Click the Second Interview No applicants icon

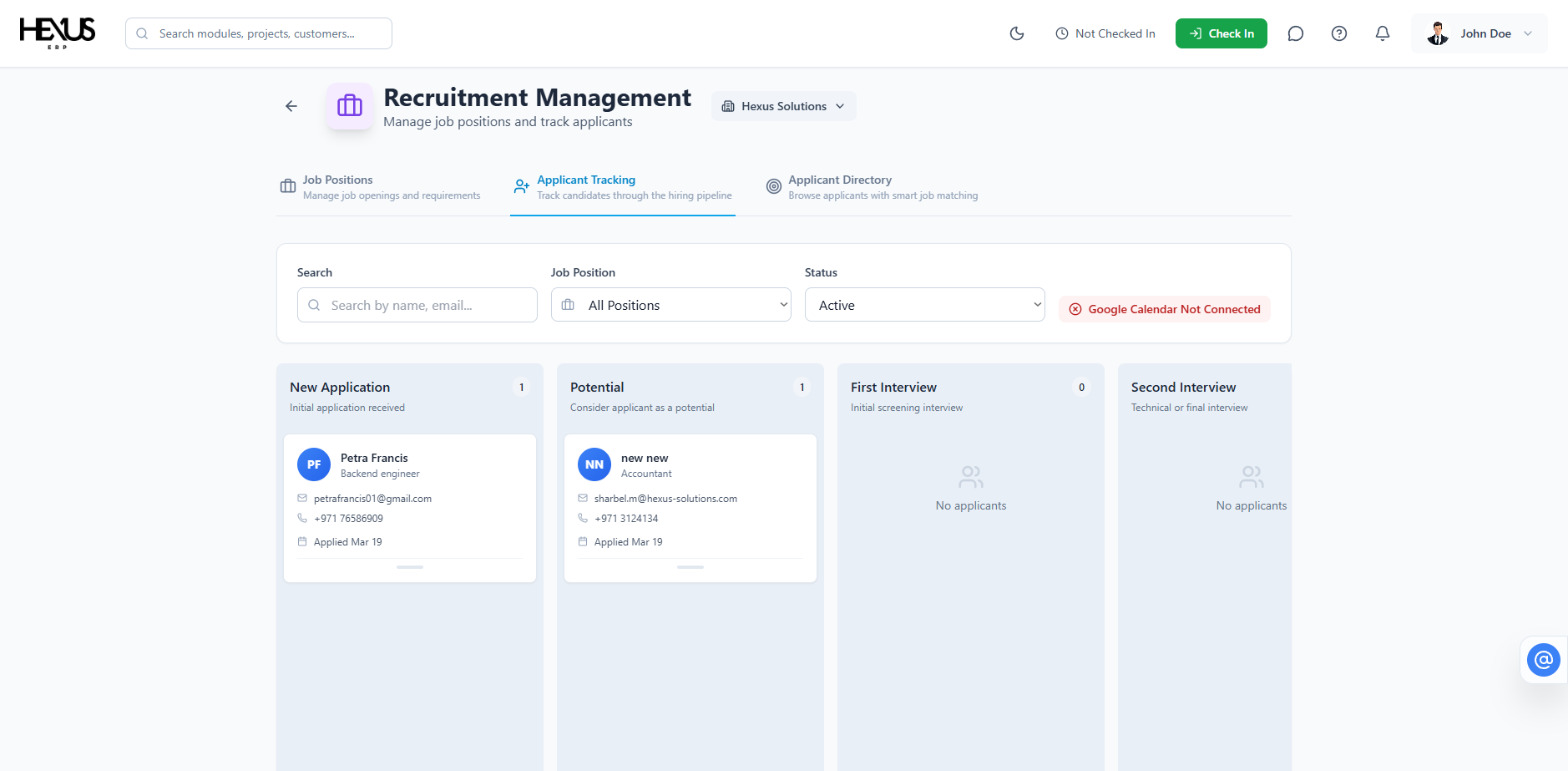point(1252,477)
